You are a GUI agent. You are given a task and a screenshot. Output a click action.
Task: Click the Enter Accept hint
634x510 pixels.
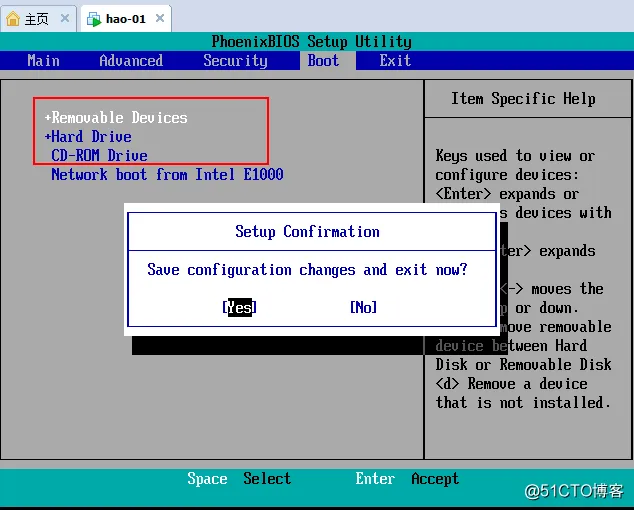(x=407, y=479)
